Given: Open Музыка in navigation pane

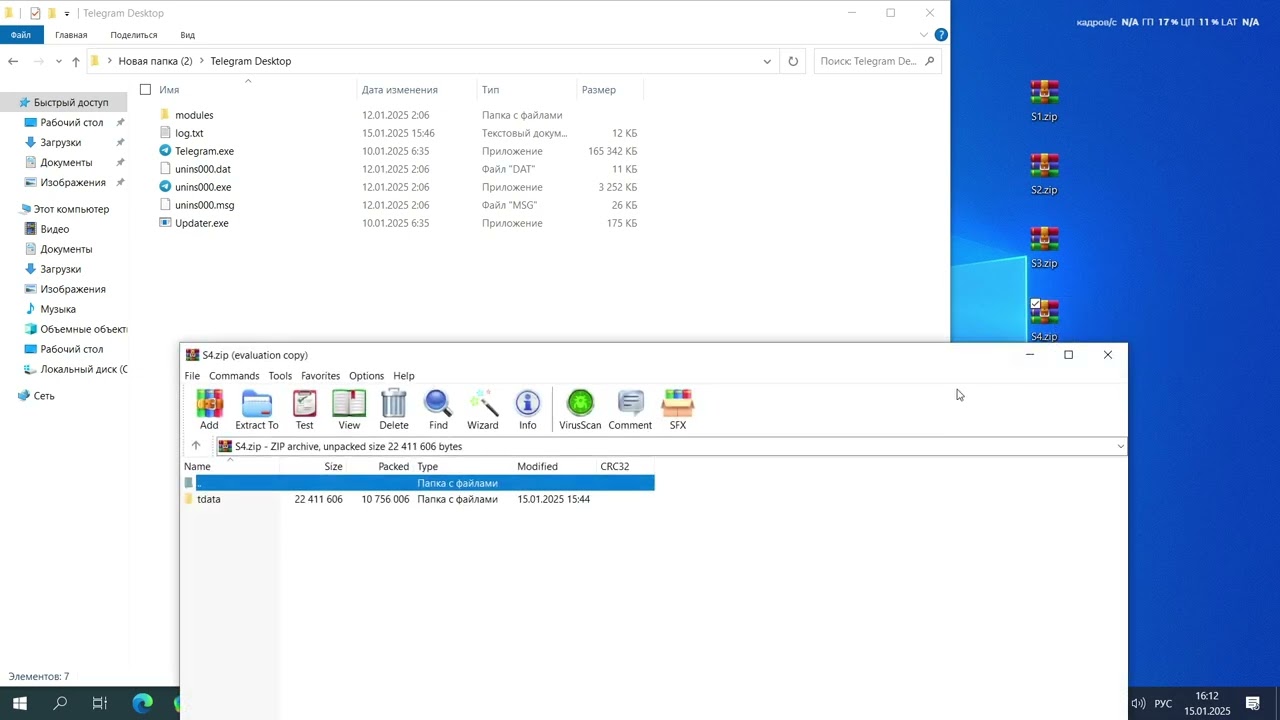Looking at the screenshot, I should 58,309.
